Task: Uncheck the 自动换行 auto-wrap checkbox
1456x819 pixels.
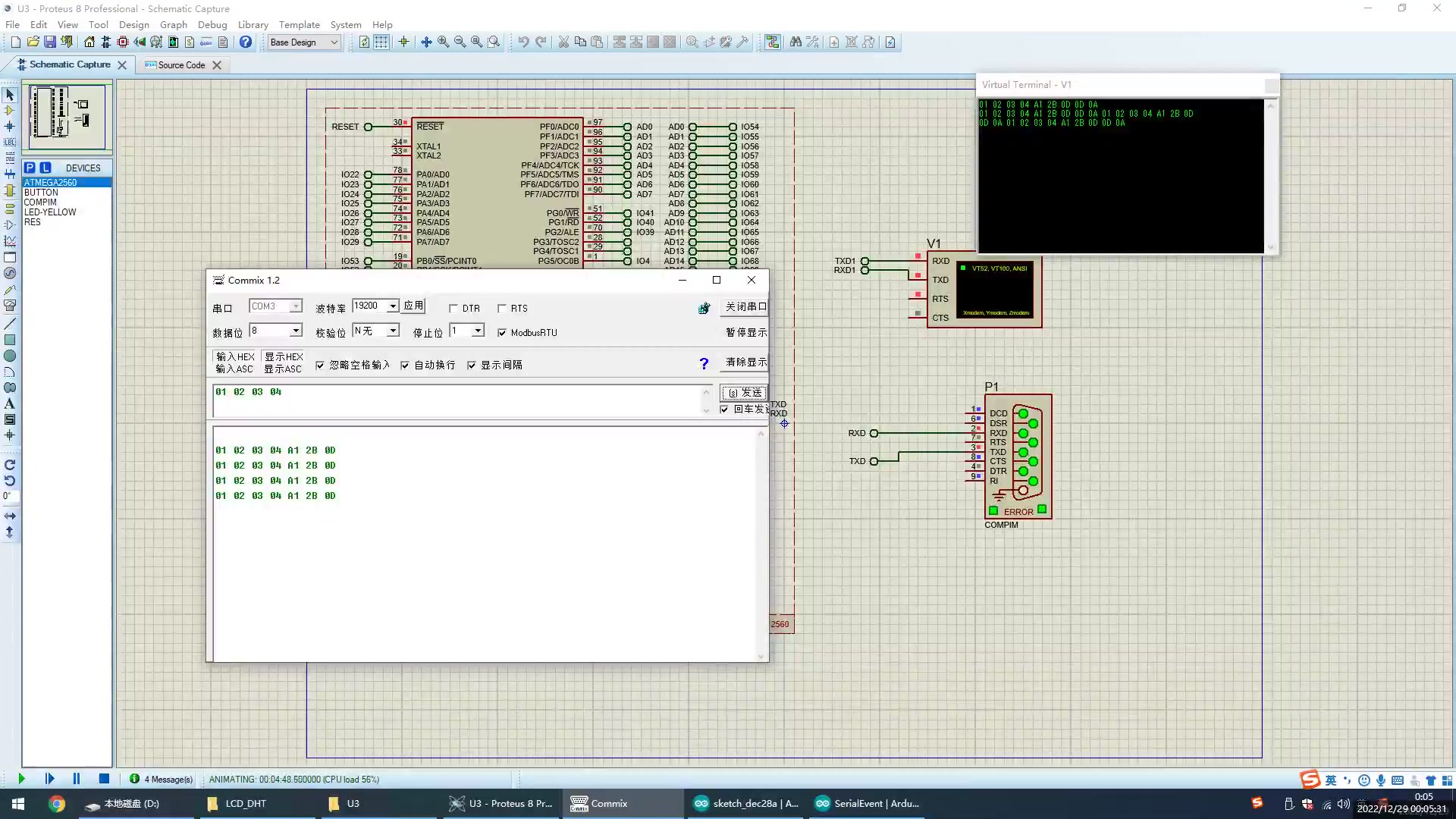Action: coord(405,366)
